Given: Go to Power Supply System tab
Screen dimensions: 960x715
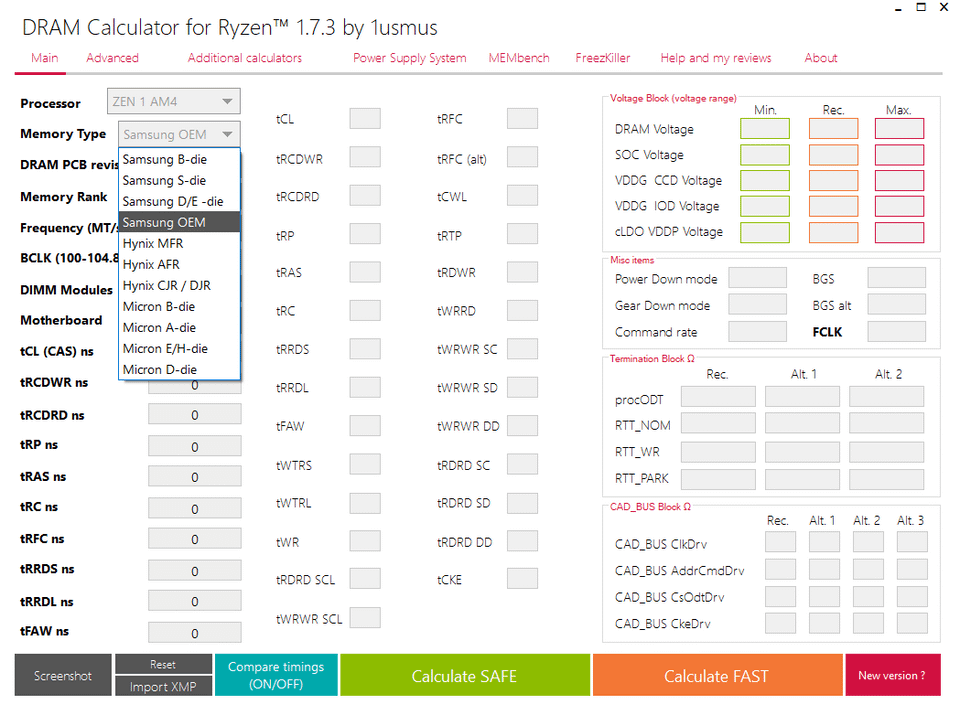Looking at the screenshot, I should [x=409, y=58].
